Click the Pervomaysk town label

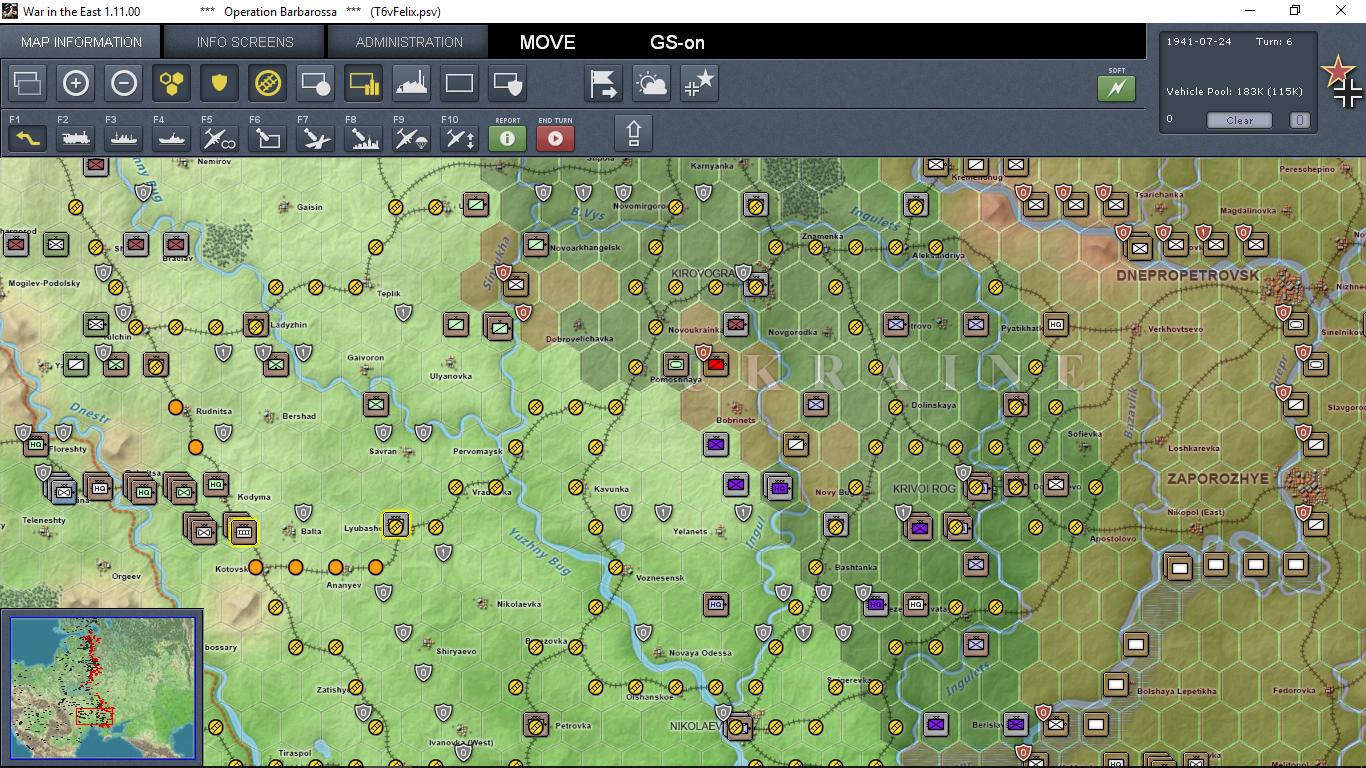[478, 452]
